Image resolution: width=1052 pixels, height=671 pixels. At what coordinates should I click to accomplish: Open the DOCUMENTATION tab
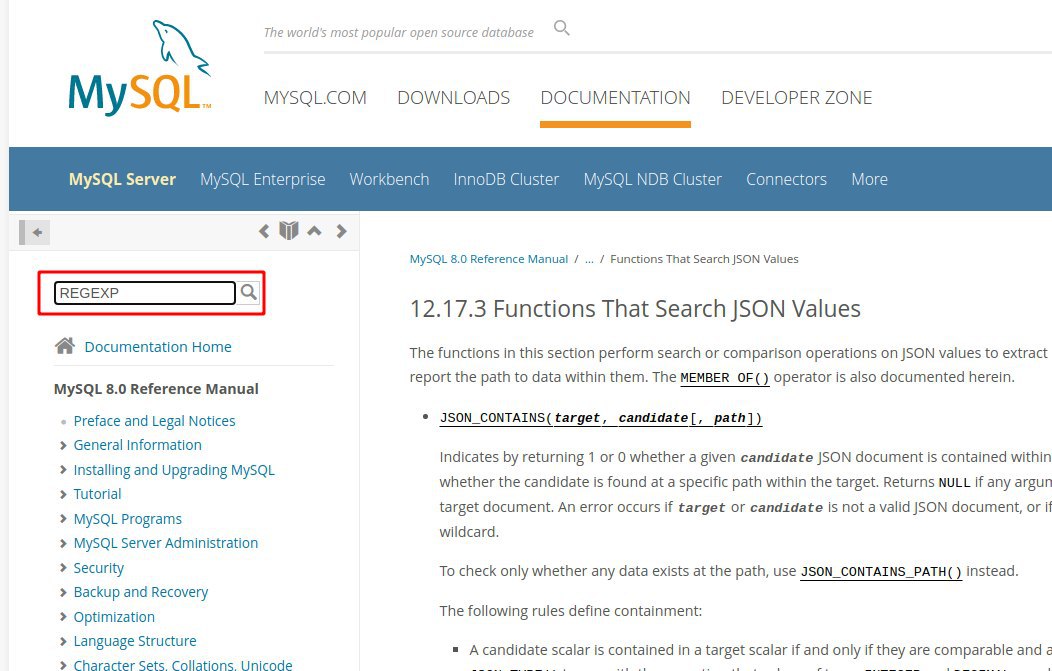click(x=615, y=98)
